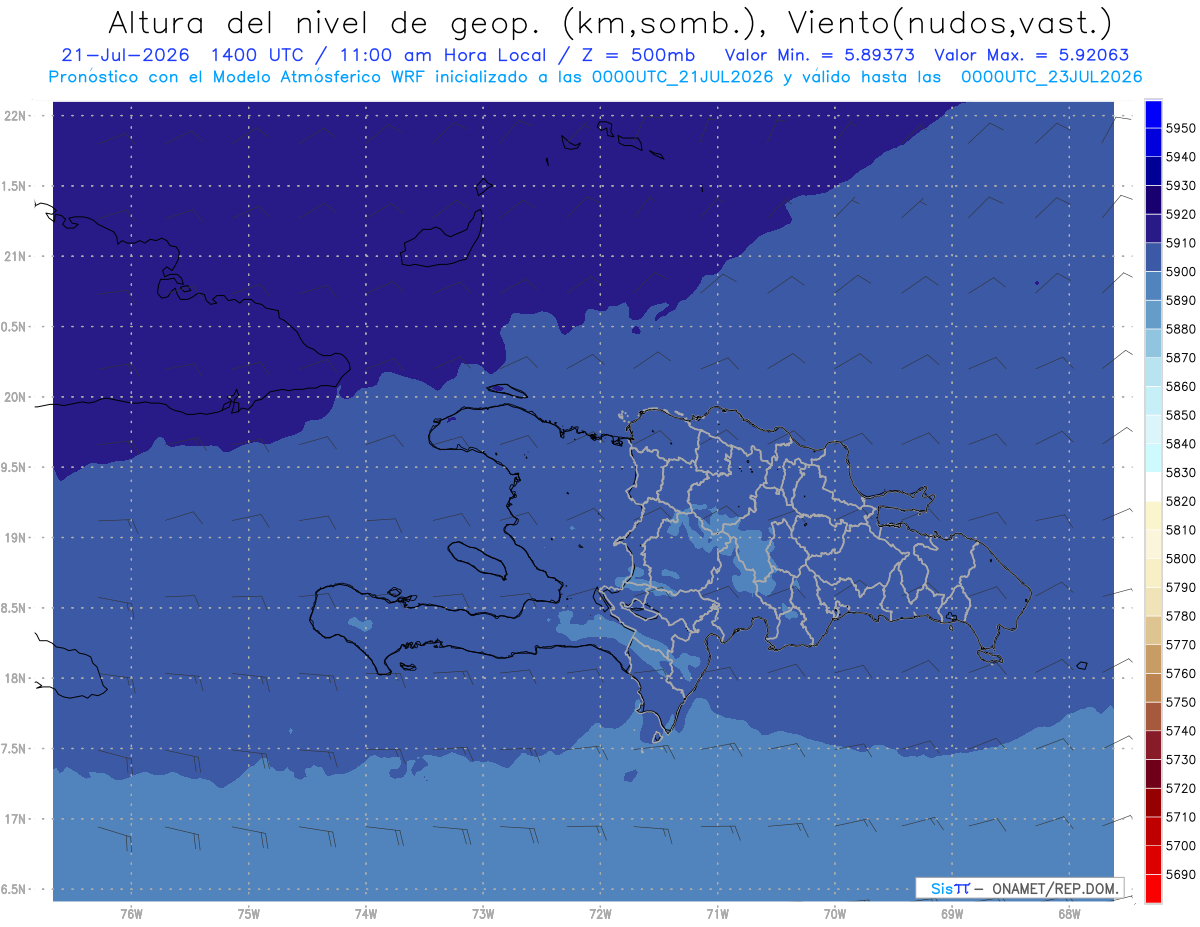Click the '5900' color bar label

[x=1180, y=272]
